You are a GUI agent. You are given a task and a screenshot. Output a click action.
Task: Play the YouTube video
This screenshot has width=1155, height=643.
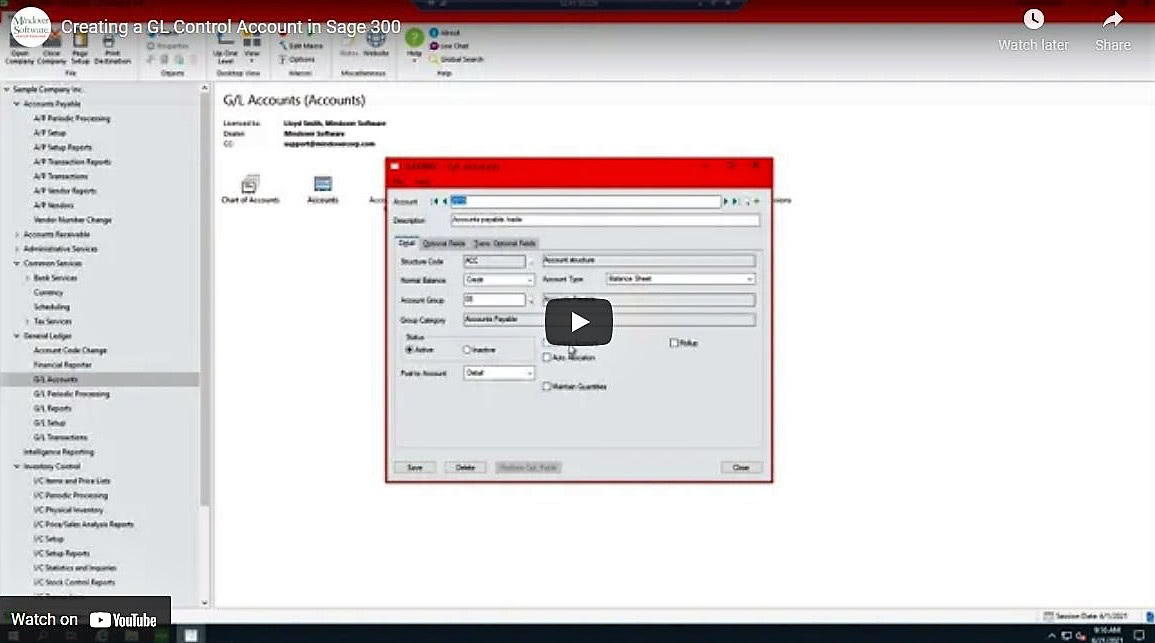tap(578, 322)
